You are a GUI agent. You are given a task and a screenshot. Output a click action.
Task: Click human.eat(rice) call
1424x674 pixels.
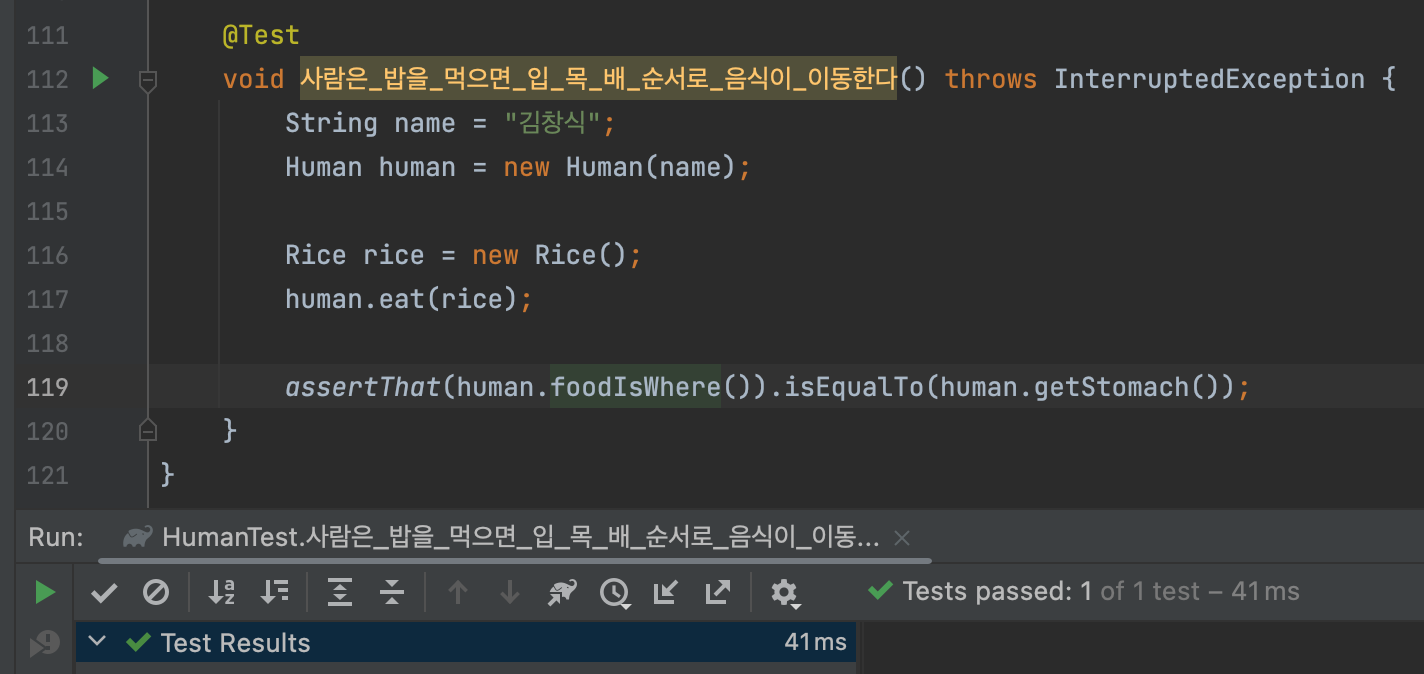pyautogui.click(x=401, y=299)
